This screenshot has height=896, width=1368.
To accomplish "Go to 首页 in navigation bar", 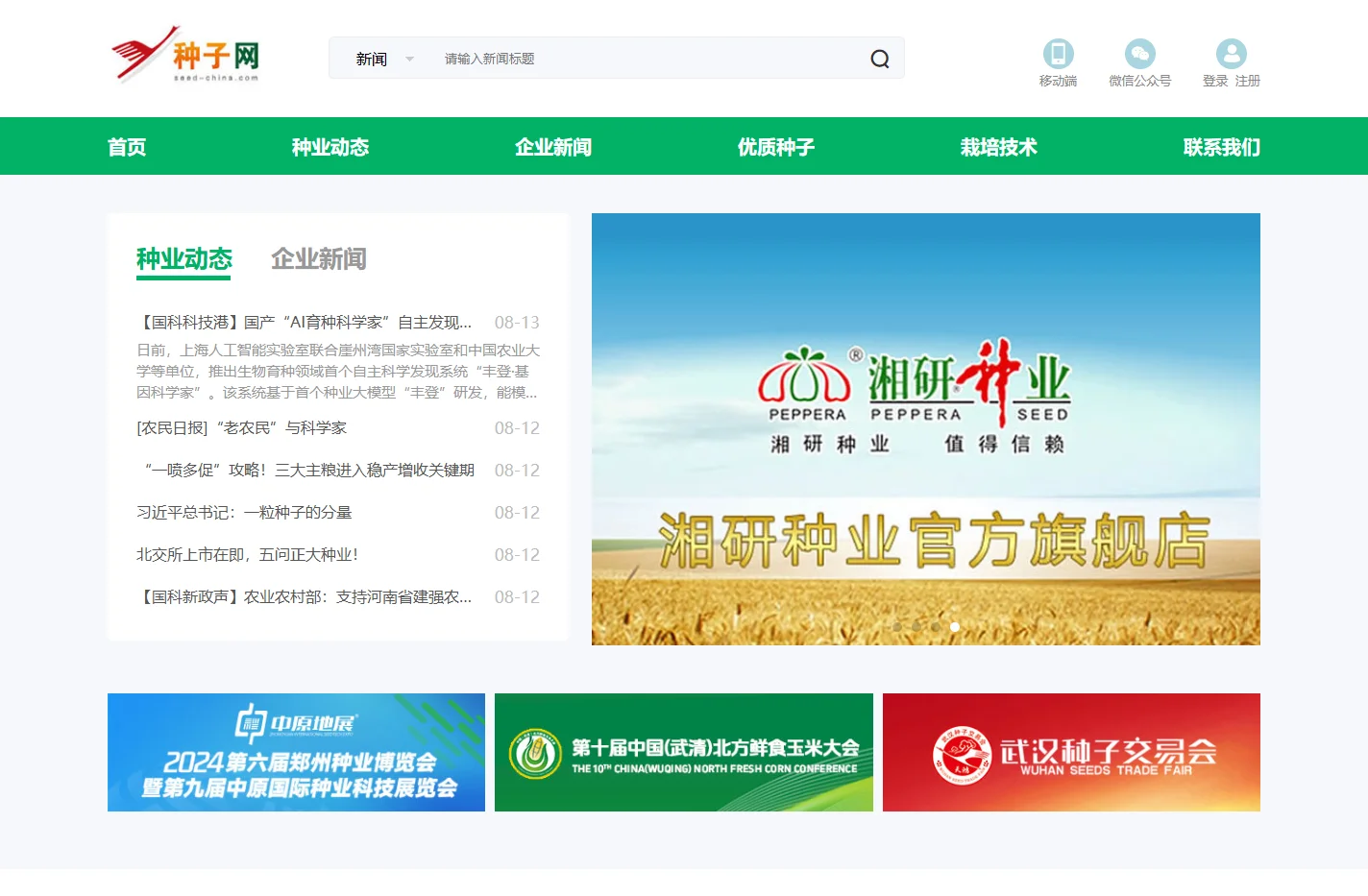I will click(127, 147).
